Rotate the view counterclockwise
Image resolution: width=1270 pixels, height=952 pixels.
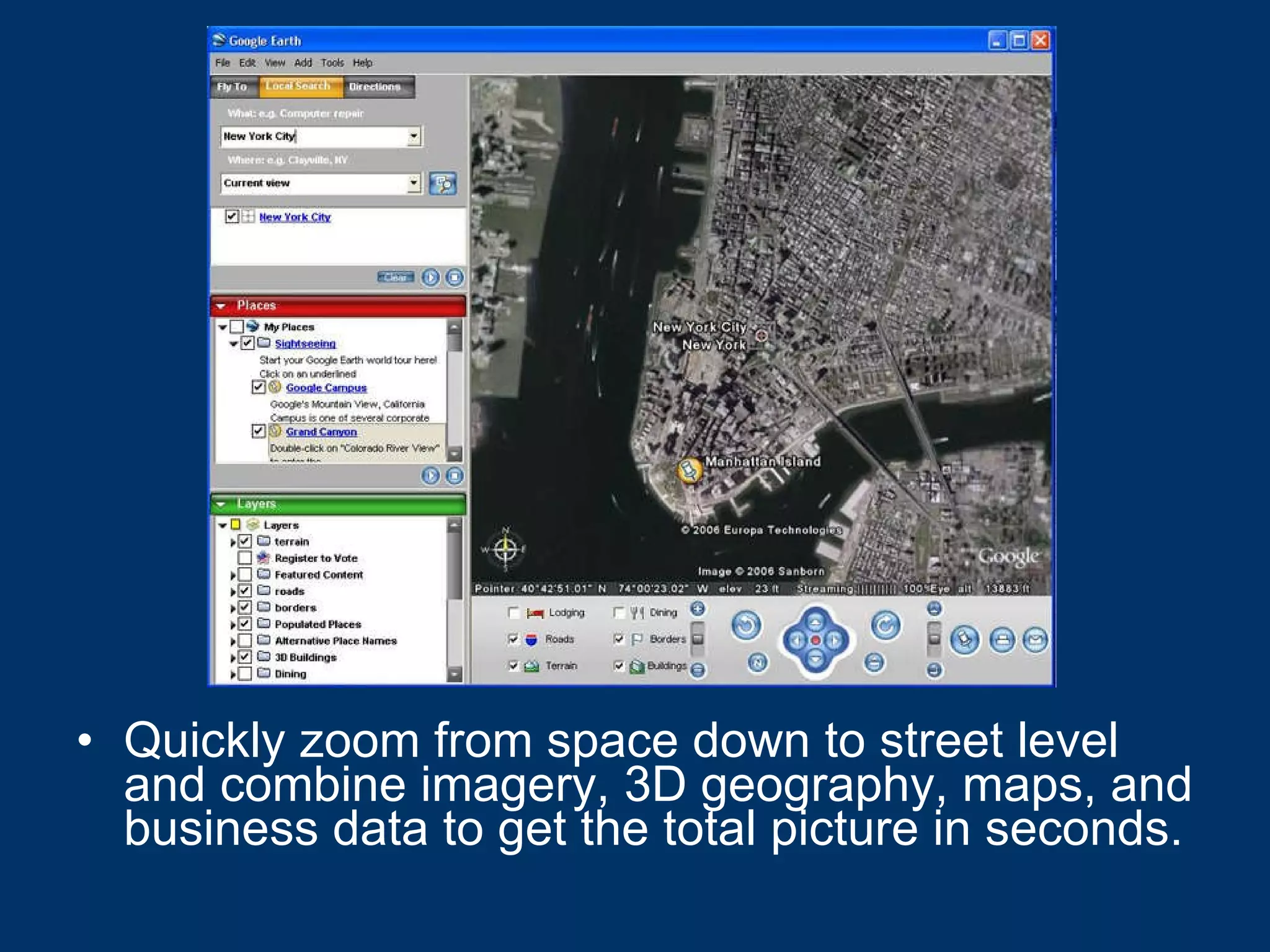pos(746,626)
